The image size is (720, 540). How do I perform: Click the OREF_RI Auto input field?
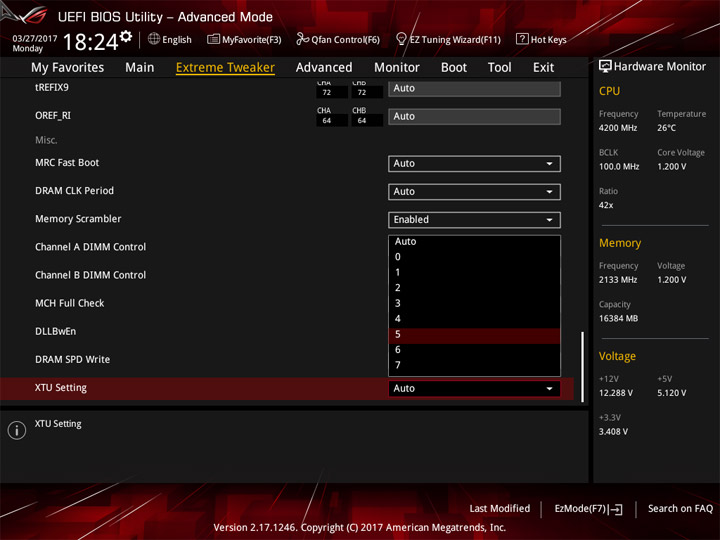point(474,117)
